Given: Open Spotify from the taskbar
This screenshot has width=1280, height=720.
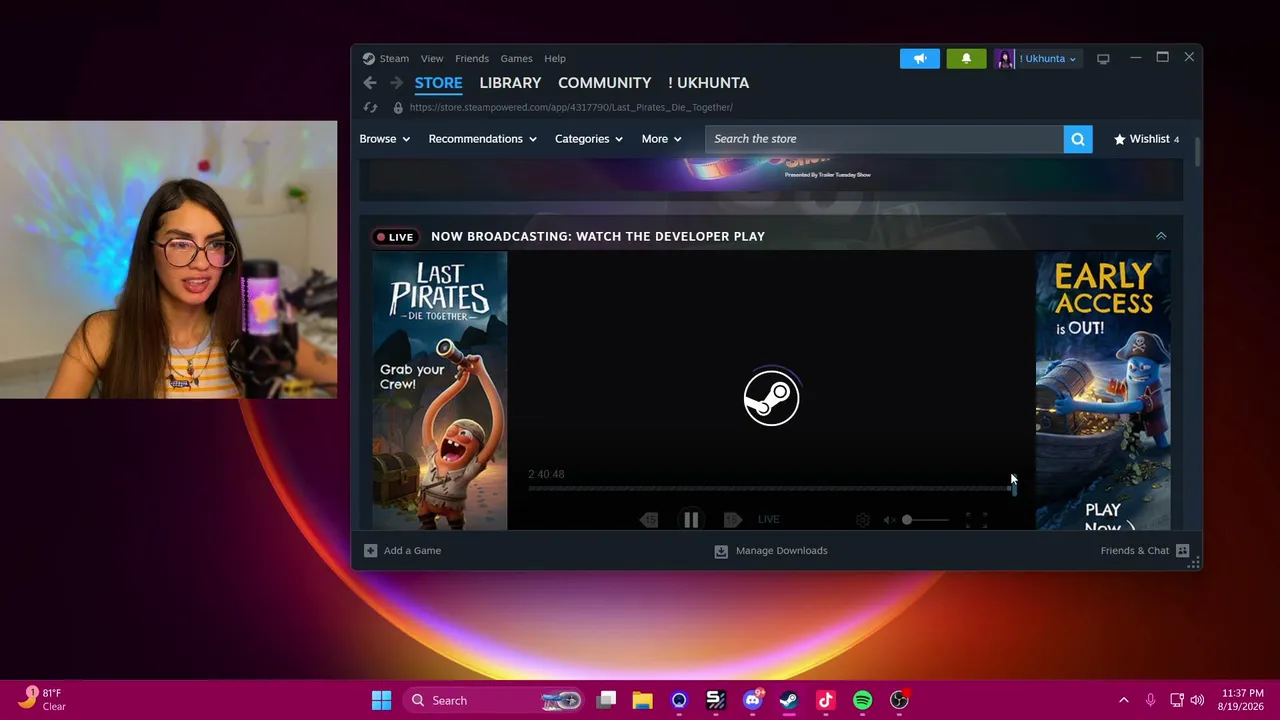Looking at the screenshot, I should [x=862, y=700].
